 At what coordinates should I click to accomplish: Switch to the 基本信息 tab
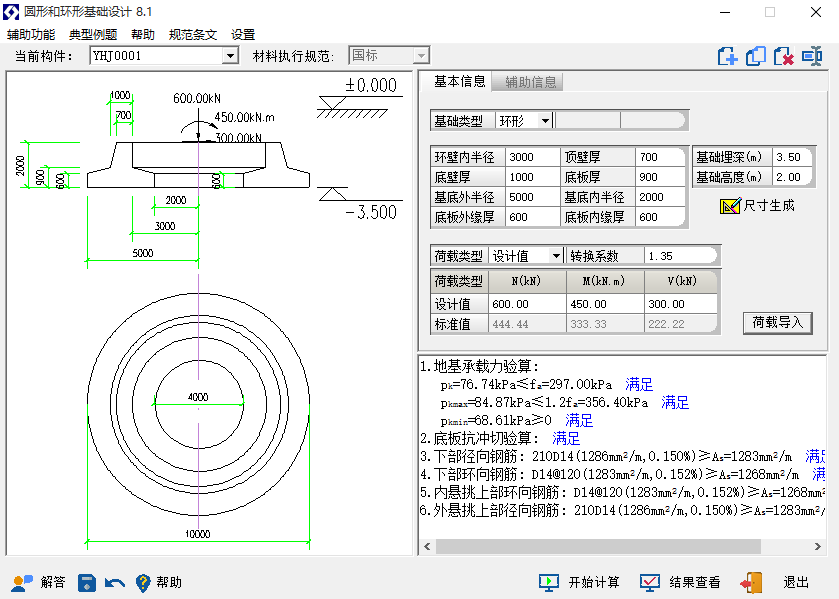click(x=459, y=81)
